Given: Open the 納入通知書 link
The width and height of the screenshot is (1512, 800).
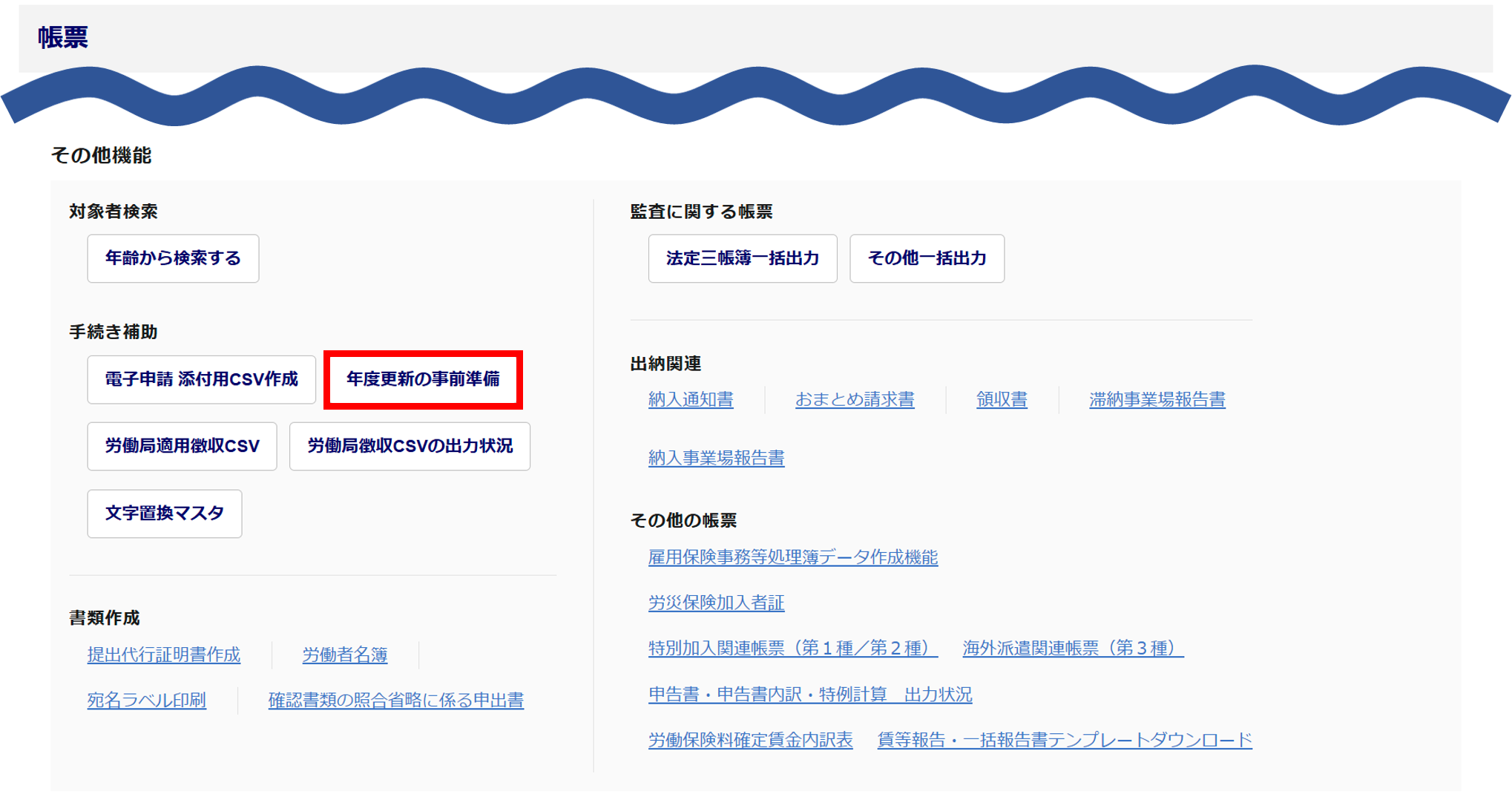Looking at the screenshot, I should (691, 399).
